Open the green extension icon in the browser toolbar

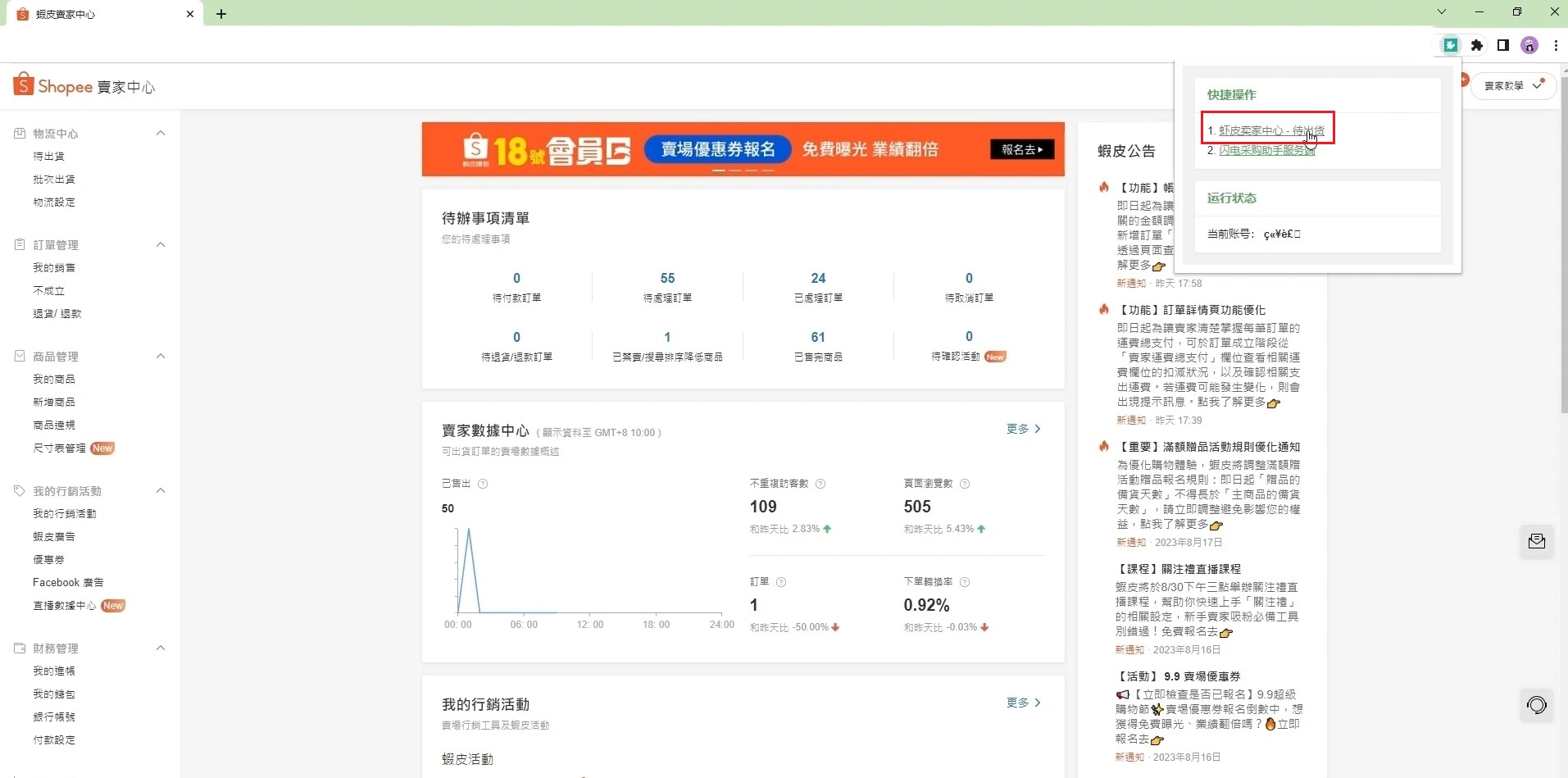tap(1450, 45)
